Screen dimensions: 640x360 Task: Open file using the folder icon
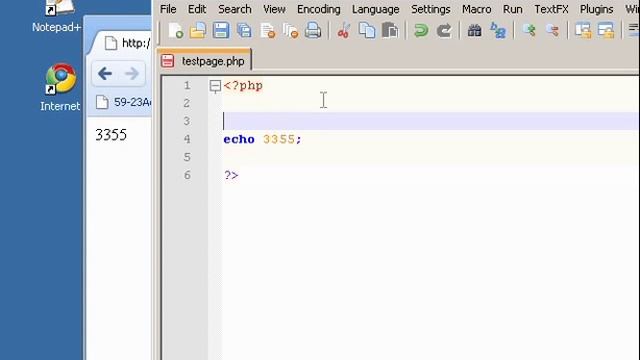pos(198,31)
